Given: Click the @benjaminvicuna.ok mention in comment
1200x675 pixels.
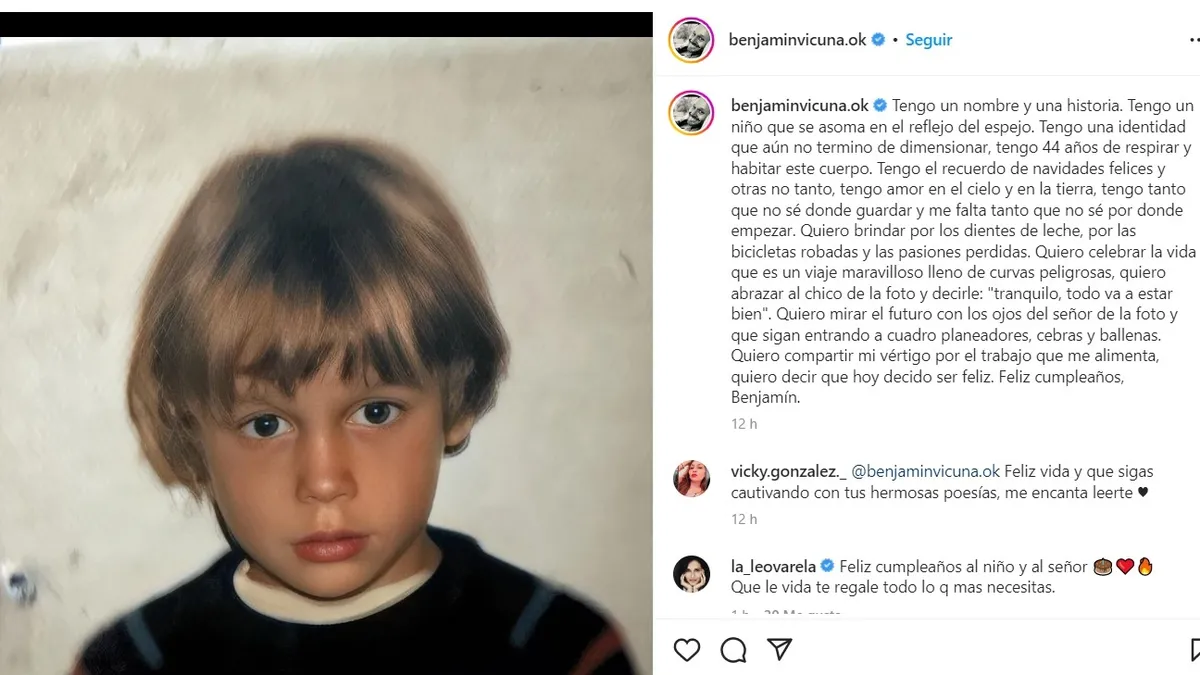Looking at the screenshot, I should coord(926,471).
